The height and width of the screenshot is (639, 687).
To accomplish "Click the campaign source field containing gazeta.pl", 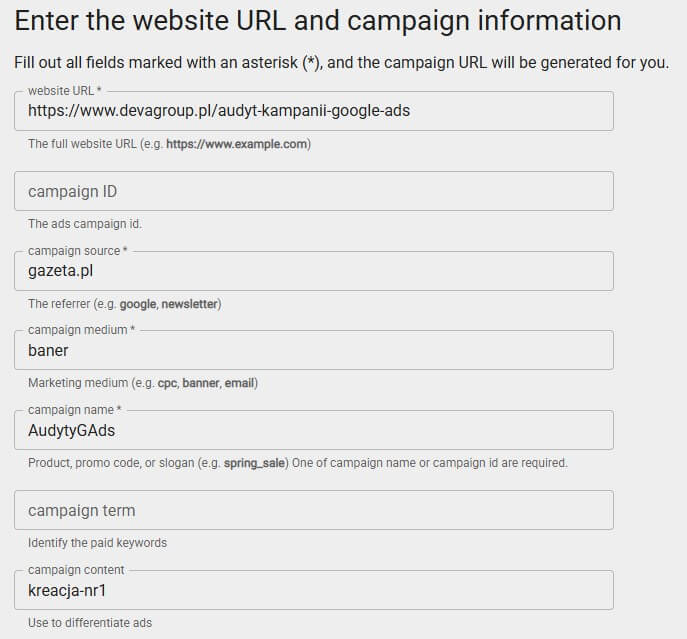I will 314,271.
